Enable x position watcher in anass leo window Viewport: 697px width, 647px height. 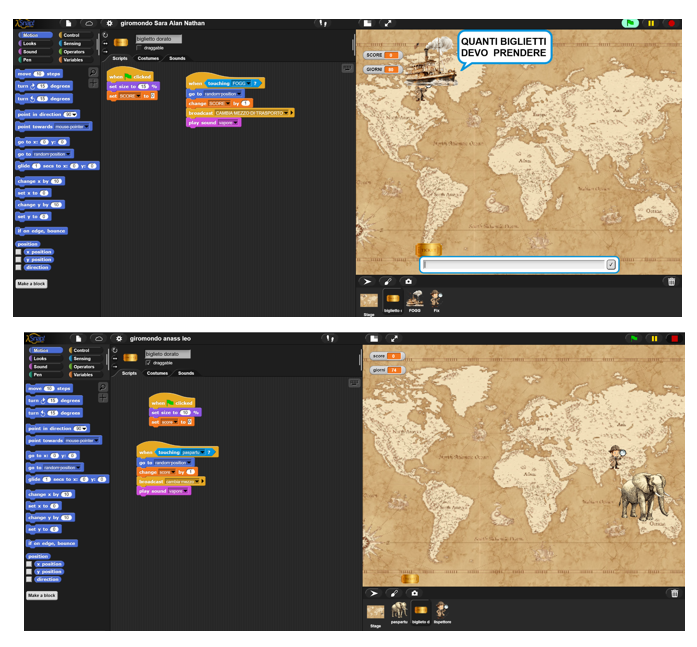point(29,564)
